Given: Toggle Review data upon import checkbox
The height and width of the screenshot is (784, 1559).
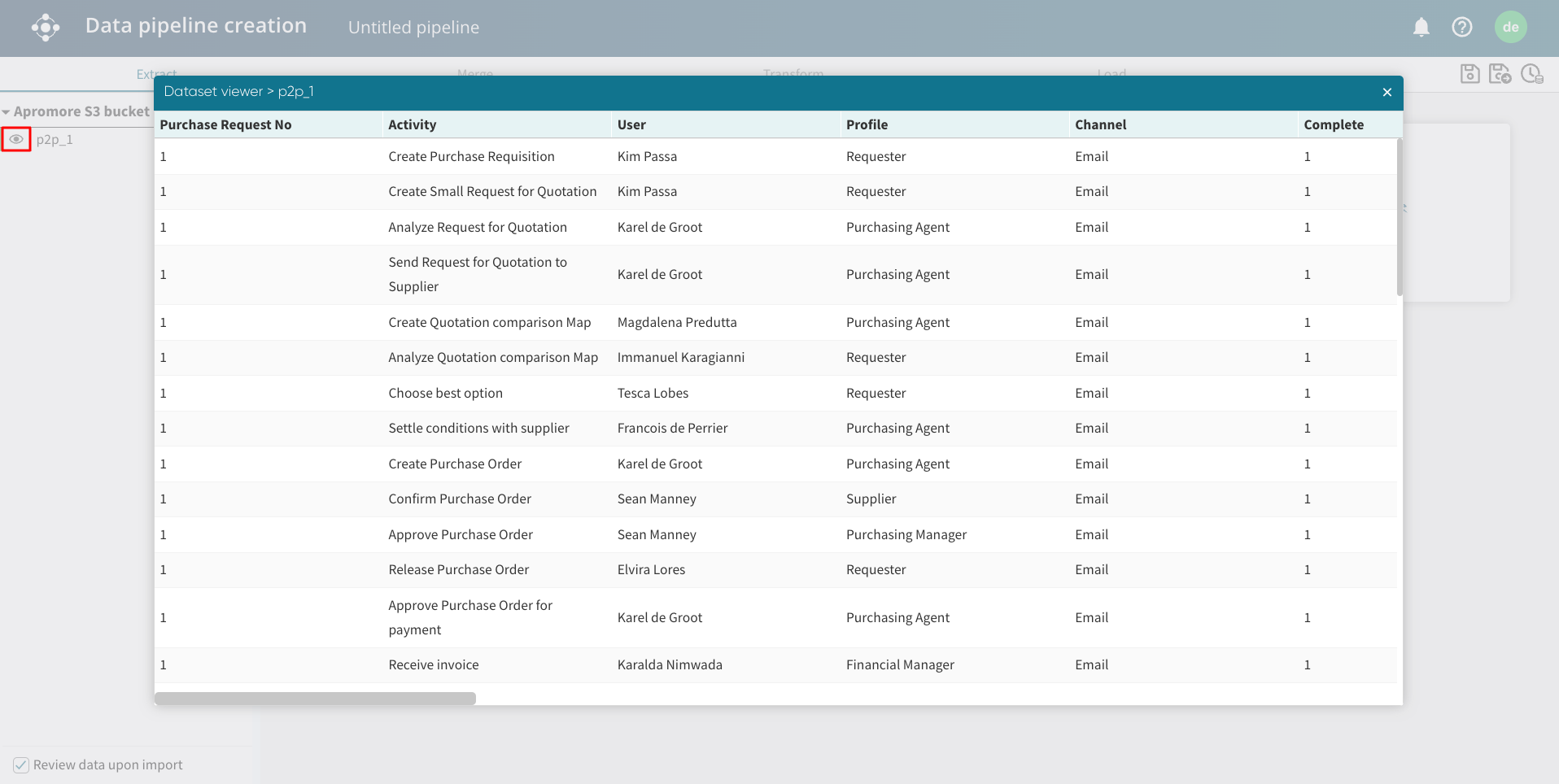Looking at the screenshot, I should (21, 765).
